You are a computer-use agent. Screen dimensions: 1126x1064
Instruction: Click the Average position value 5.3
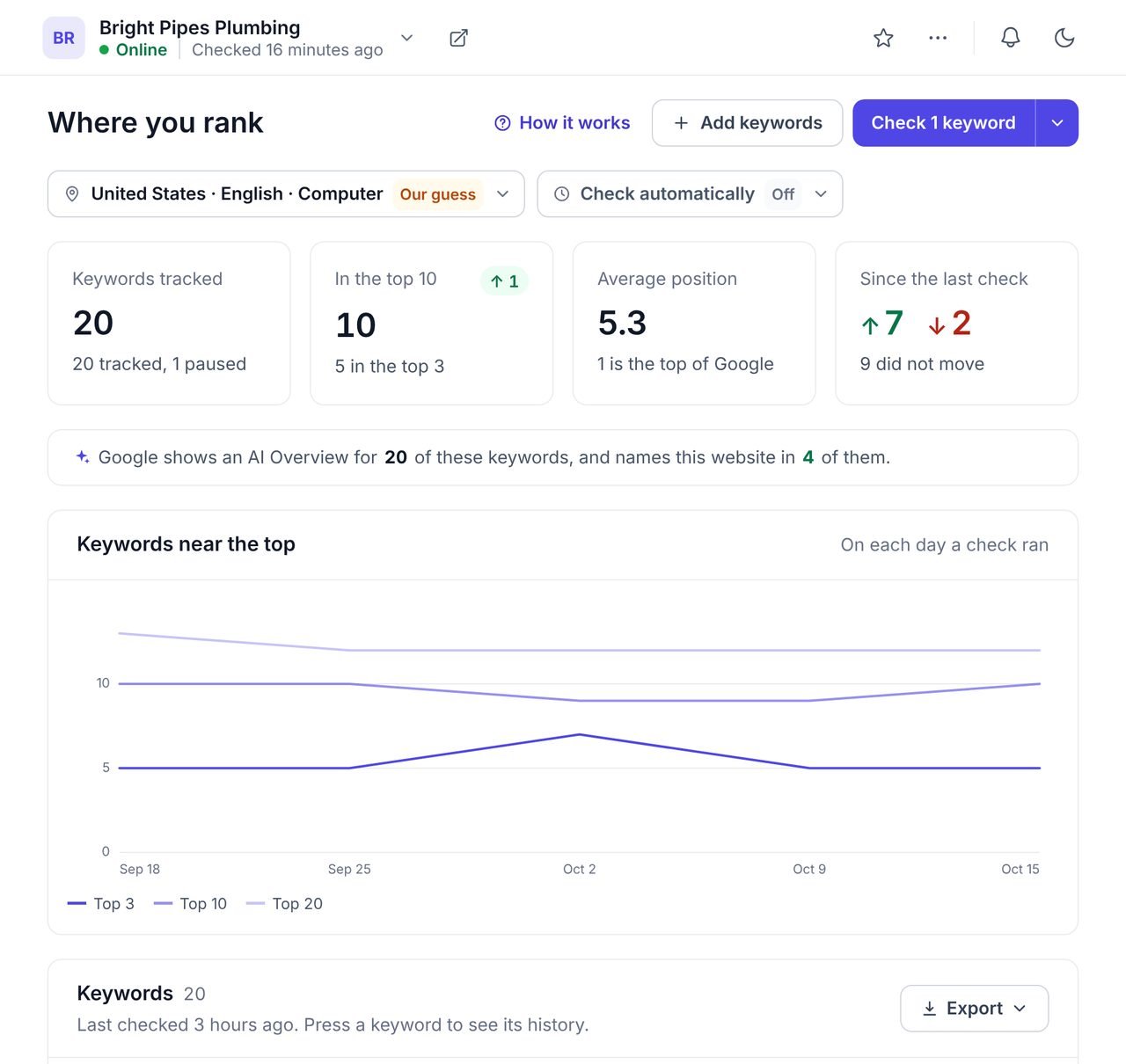tap(622, 323)
